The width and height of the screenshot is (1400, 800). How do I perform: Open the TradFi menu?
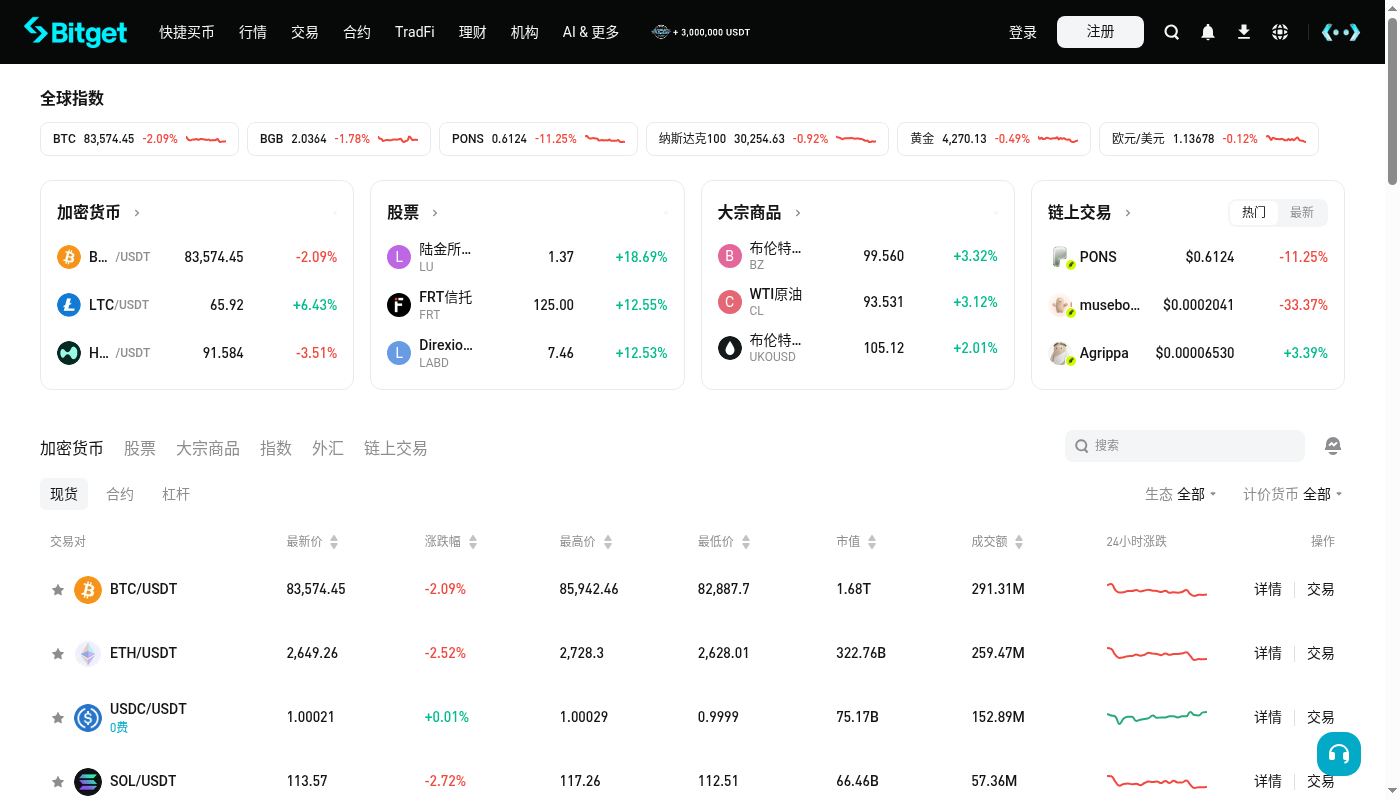pos(415,32)
